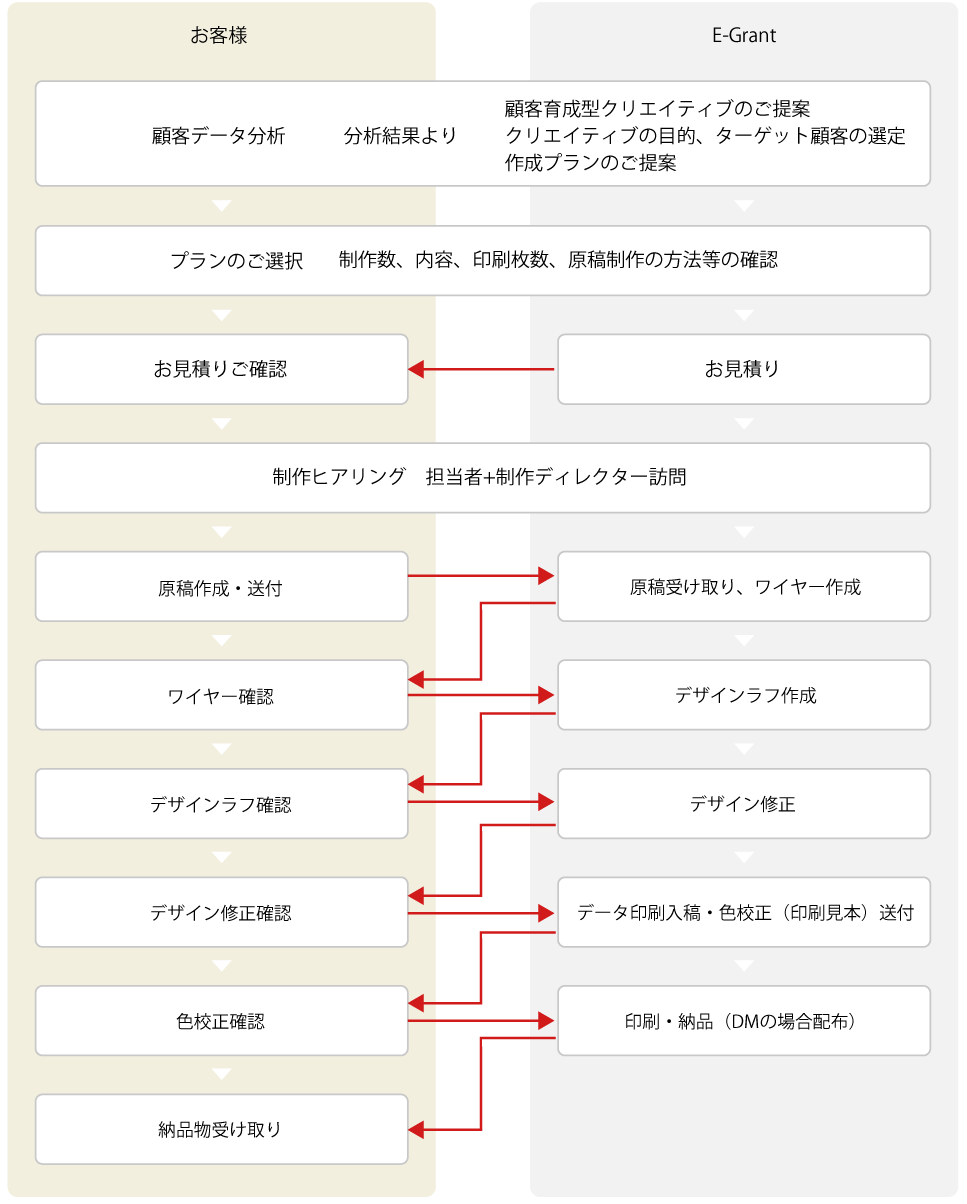Click the お見積り box under E-Grant

pyautogui.click(x=743, y=369)
